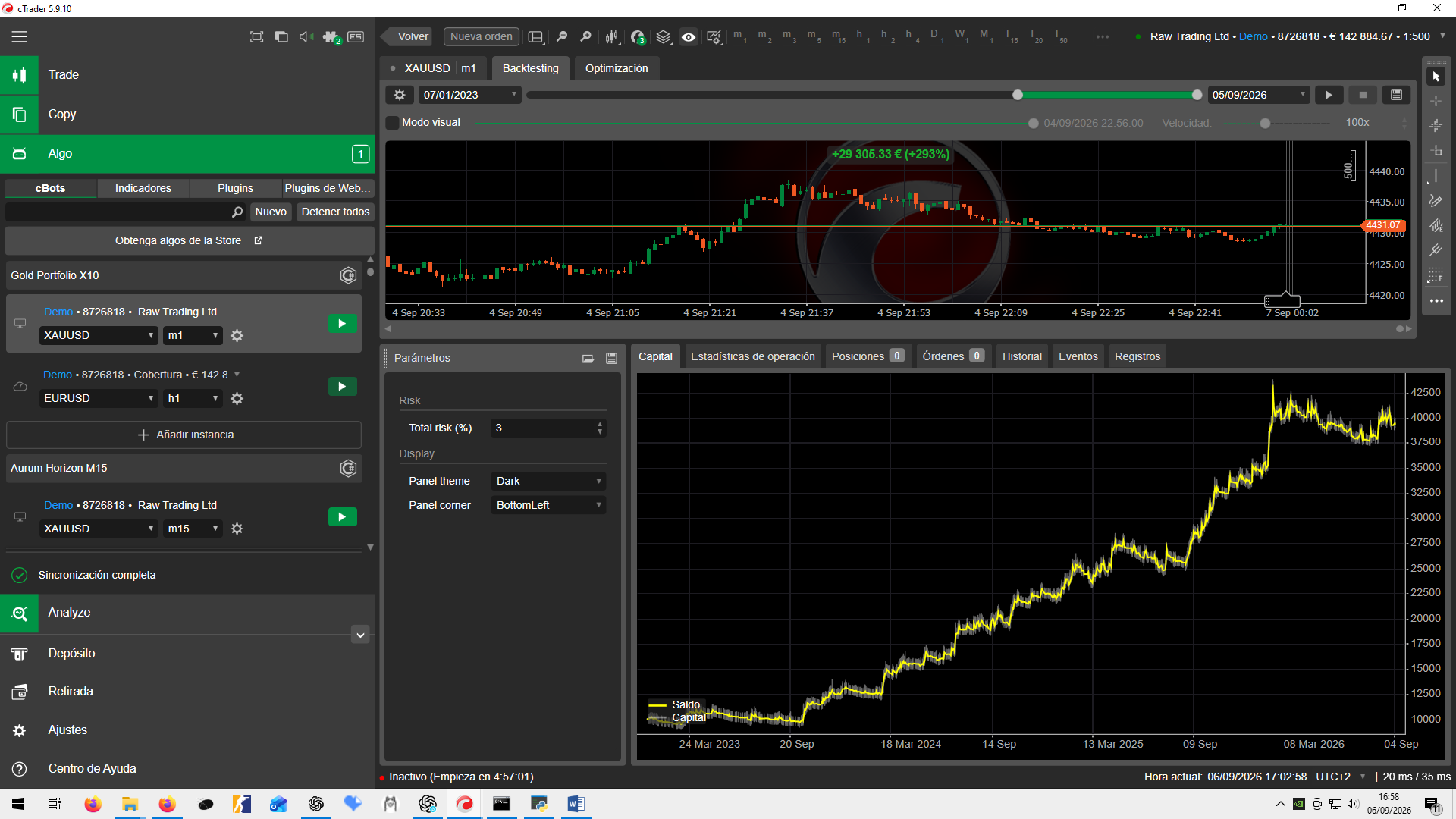Open the h1 timeframe dropdown

(193, 398)
